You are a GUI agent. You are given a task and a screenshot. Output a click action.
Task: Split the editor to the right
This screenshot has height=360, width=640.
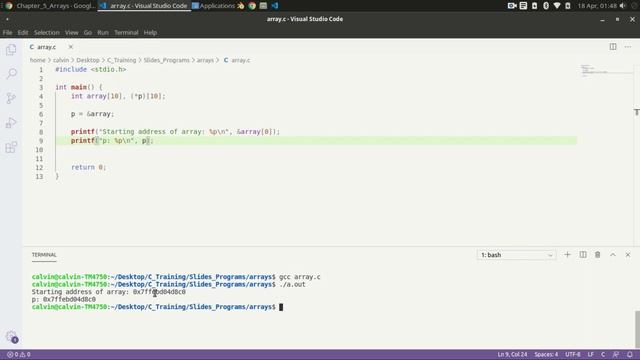click(x=613, y=47)
